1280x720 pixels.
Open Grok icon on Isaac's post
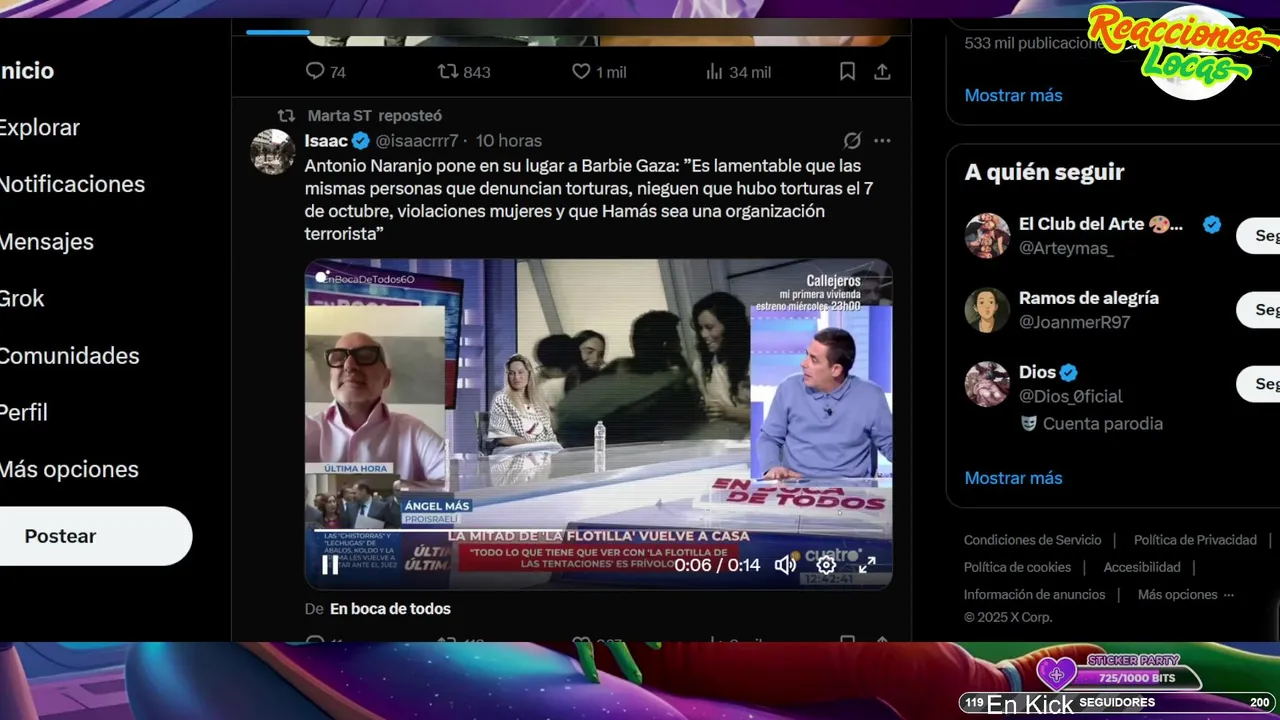pyautogui.click(x=852, y=140)
